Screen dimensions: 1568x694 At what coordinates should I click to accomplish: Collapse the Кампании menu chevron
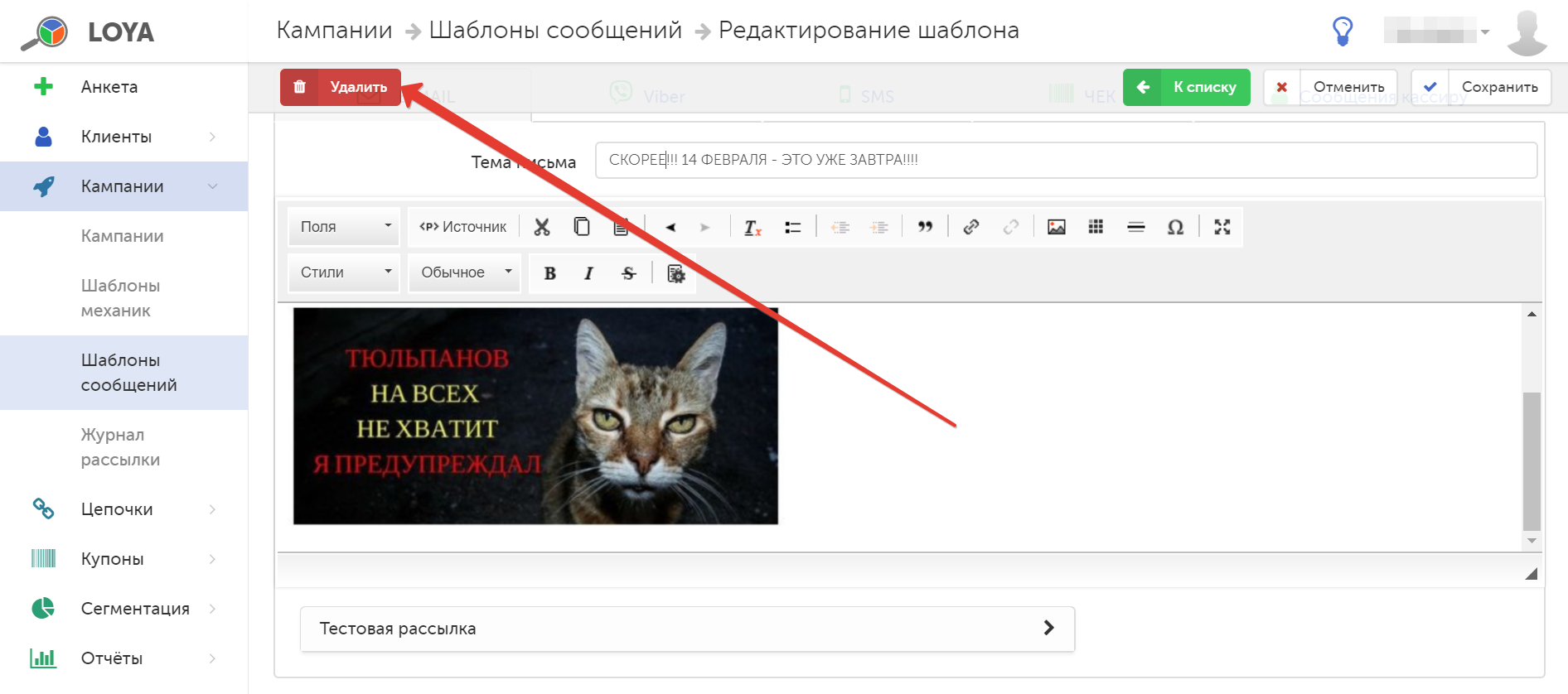(213, 186)
